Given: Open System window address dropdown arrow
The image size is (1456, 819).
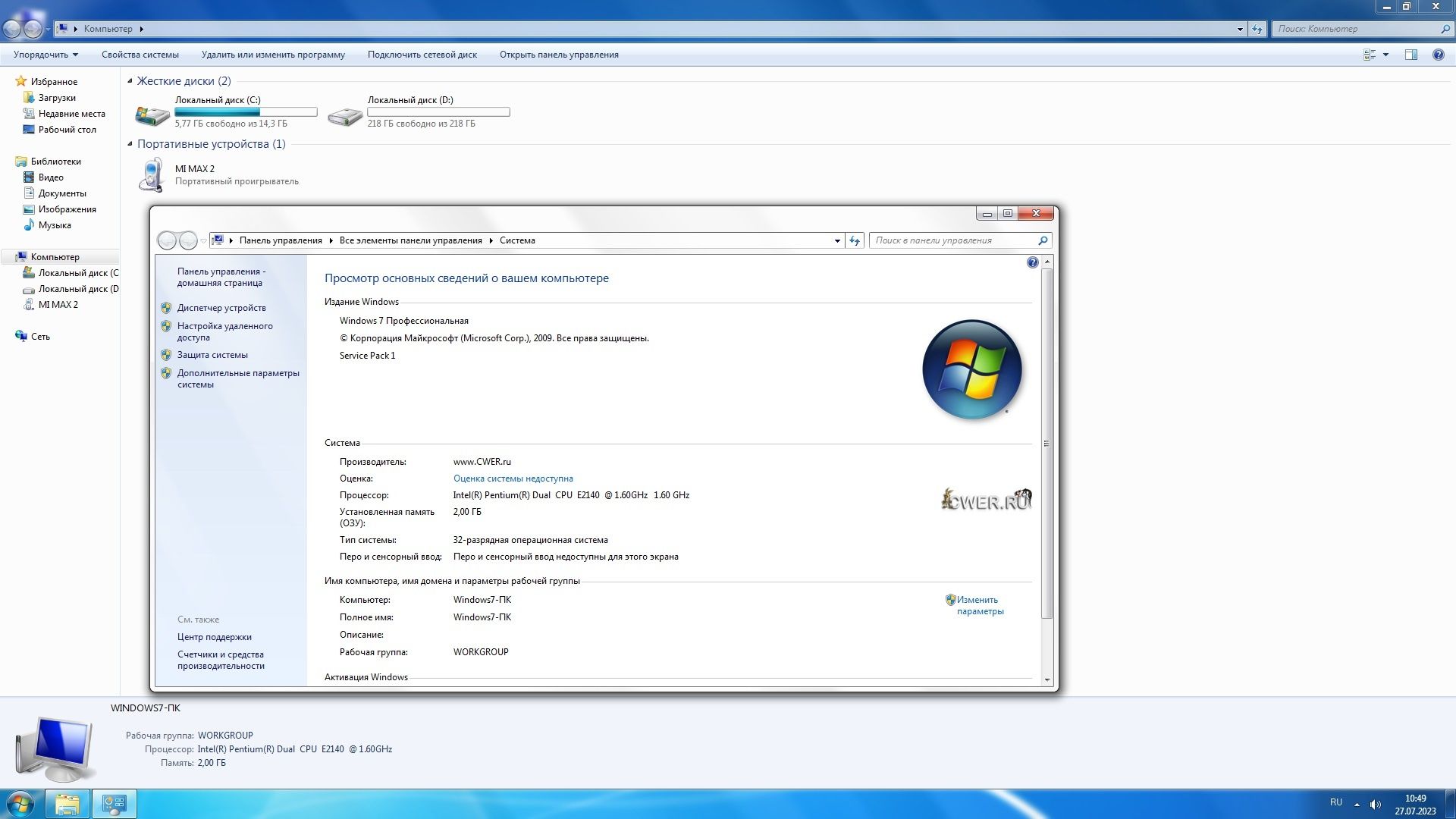Looking at the screenshot, I should tap(837, 240).
